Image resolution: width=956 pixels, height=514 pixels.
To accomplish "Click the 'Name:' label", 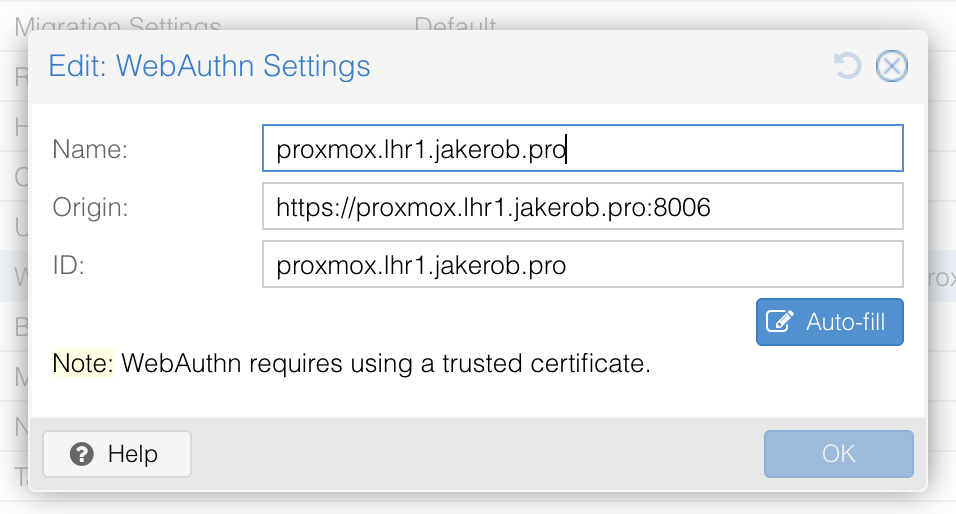I will click(x=90, y=149).
